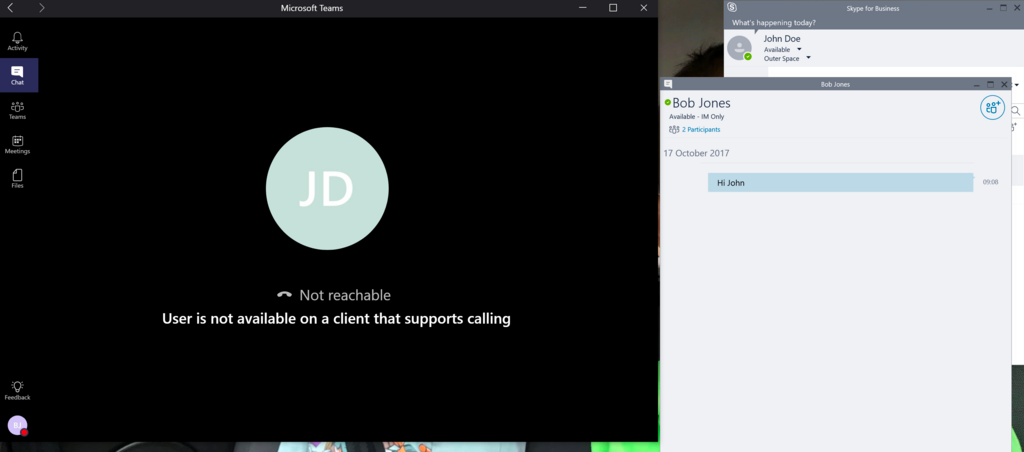Open the Files section in Teams
The height and width of the screenshot is (452, 1024).
click(18, 178)
